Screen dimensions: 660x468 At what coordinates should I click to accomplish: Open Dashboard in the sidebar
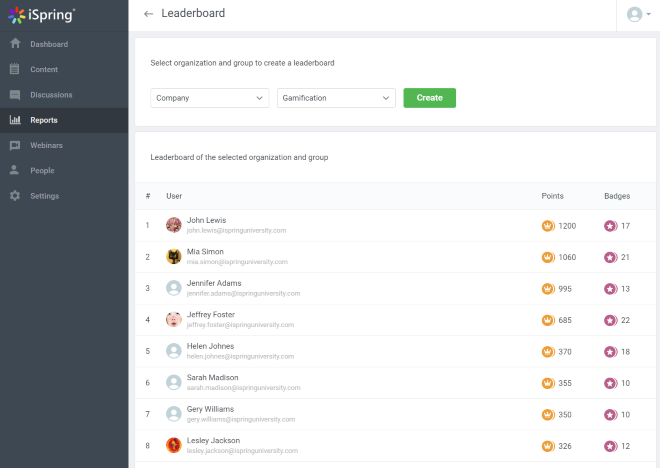click(x=49, y=45)
